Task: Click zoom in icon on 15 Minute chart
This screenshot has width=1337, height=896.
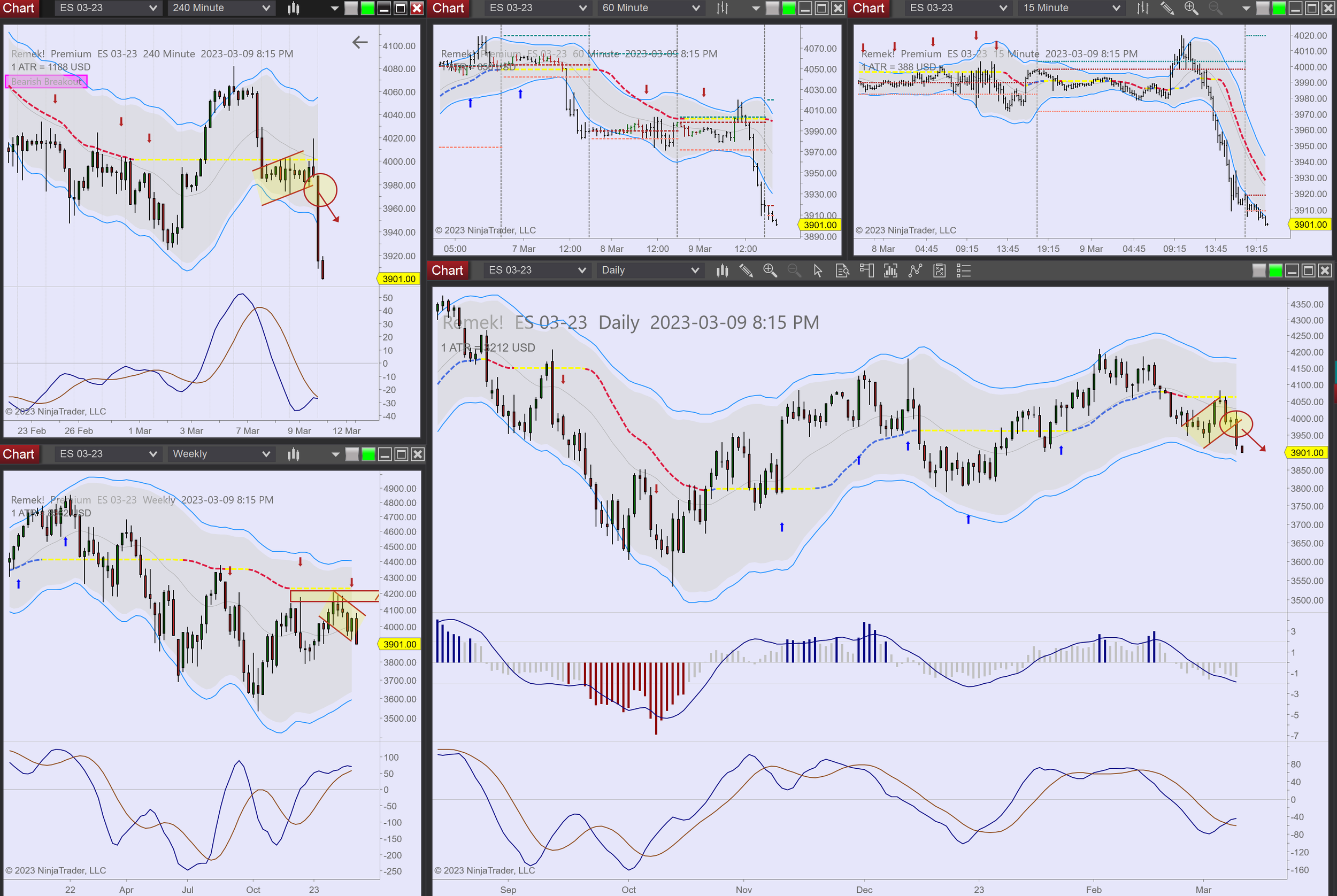Action: (1191, 8)
